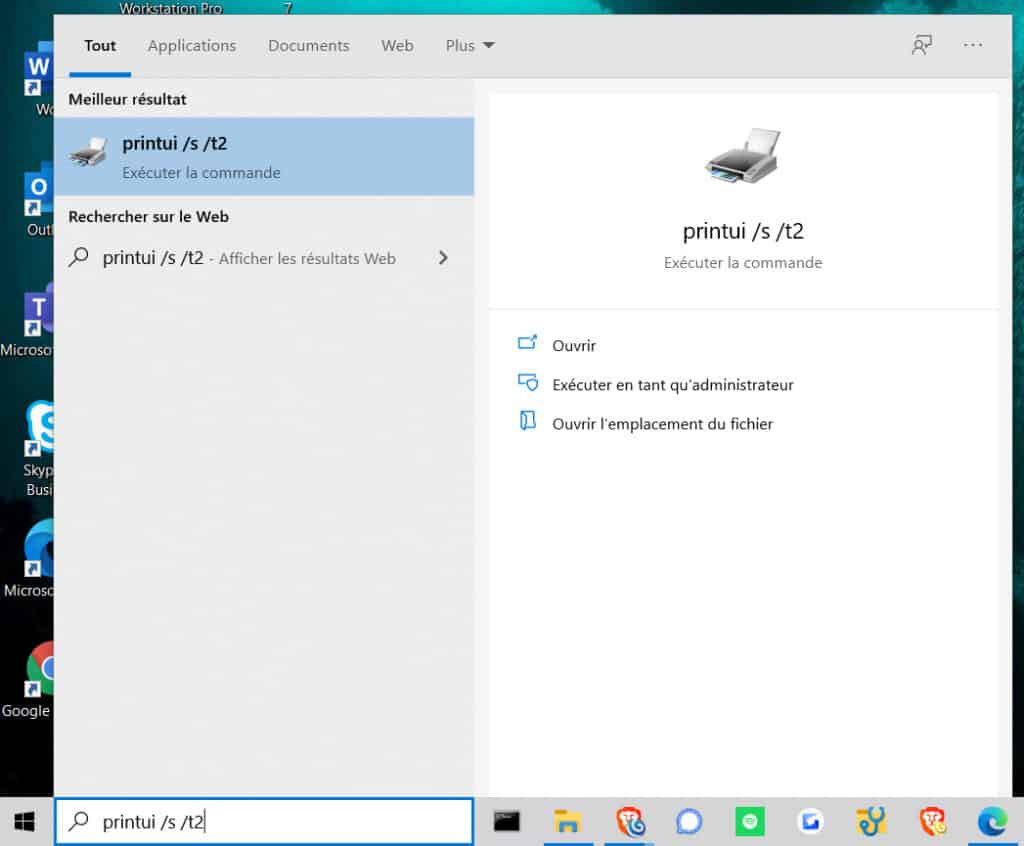Screen dimensions: 1024x846
Task: Open the yellow-and-blue snake taskbar icon
Action: (871, 821)
